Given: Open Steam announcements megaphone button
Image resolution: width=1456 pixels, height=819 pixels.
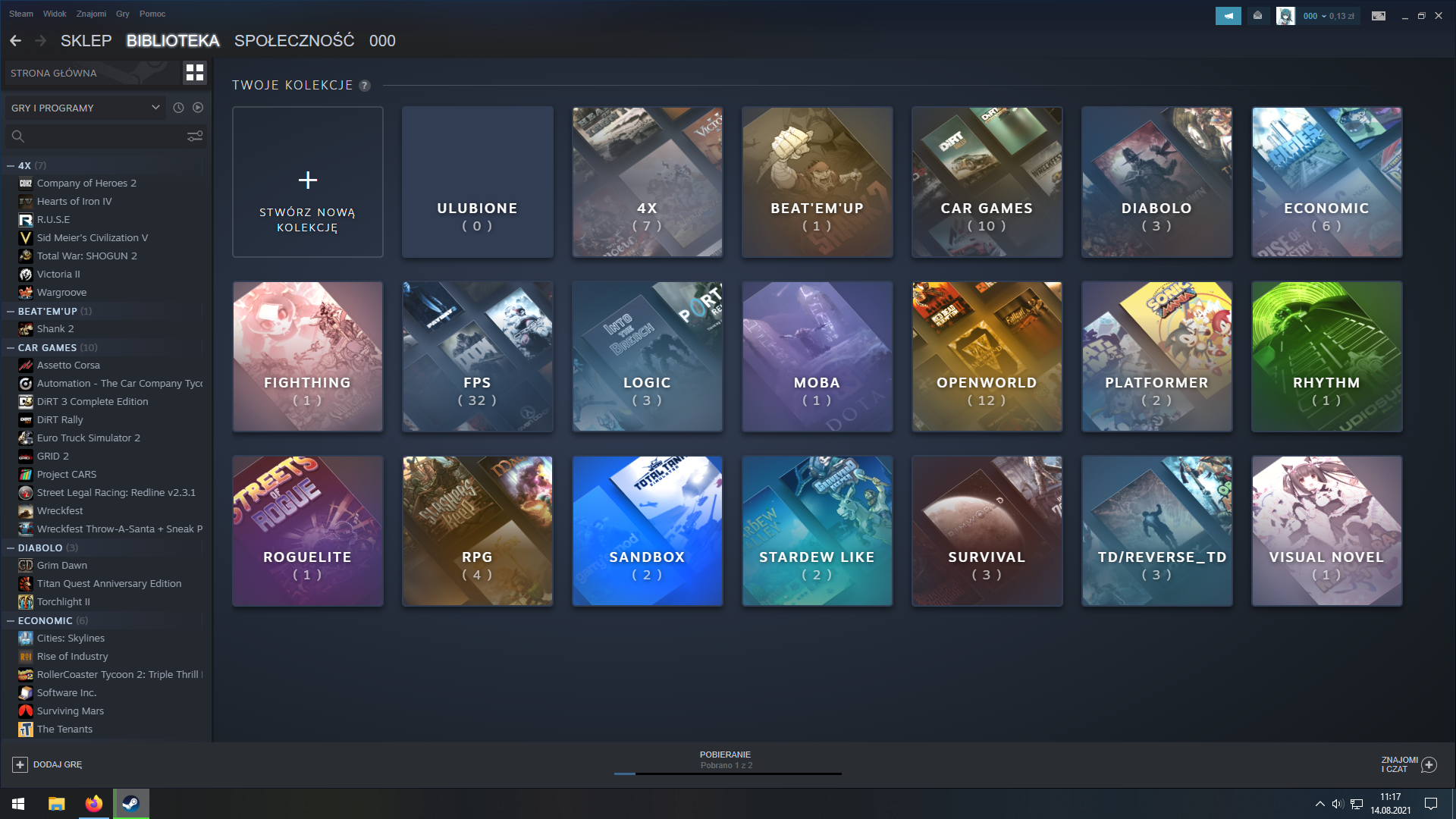Looking at the screenshot, I should pyautogui.click(x=1228, y=16).
